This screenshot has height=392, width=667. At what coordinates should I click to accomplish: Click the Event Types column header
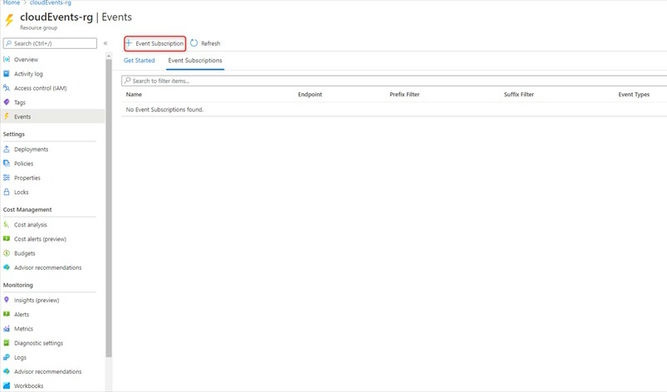click(634, 94)
